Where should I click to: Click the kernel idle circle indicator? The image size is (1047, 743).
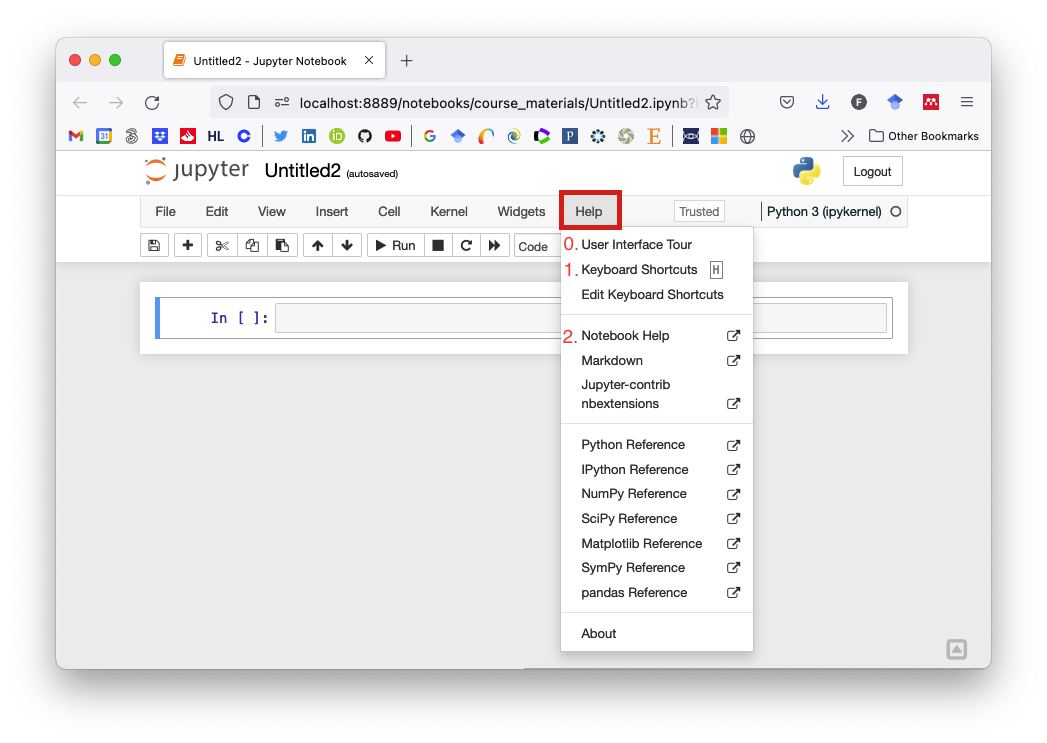[x=896, y=212]
